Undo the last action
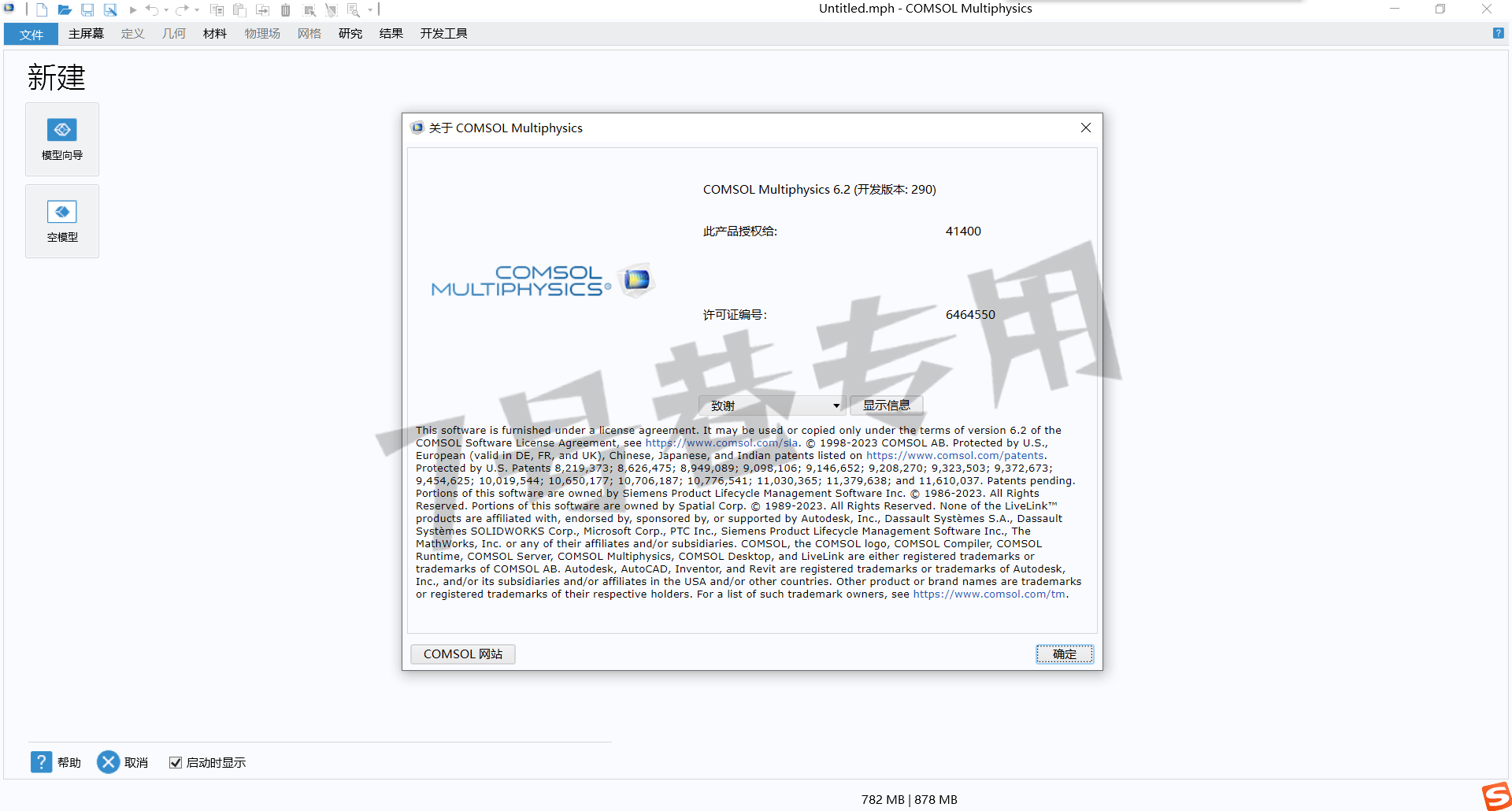 coord(152,10)
